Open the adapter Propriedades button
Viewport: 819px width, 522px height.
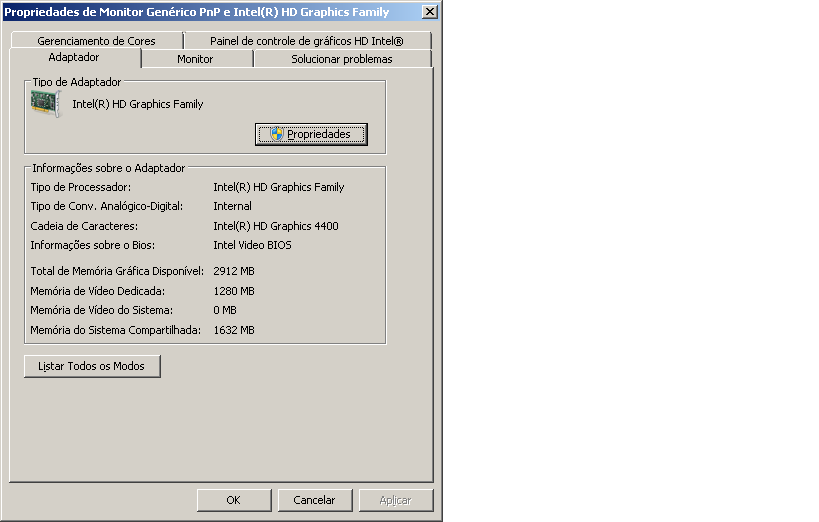(x=311, y=134)
